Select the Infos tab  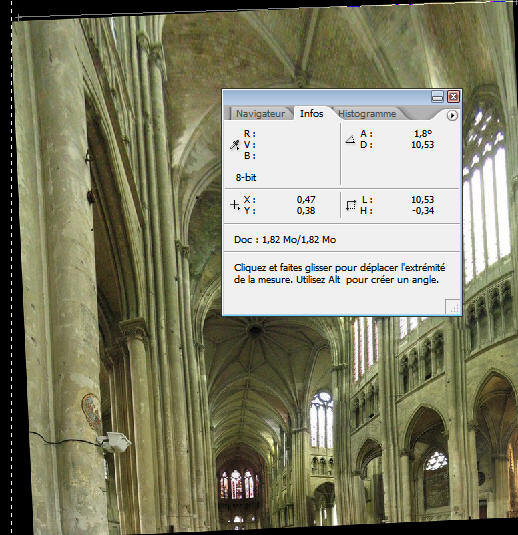(311, 113)
